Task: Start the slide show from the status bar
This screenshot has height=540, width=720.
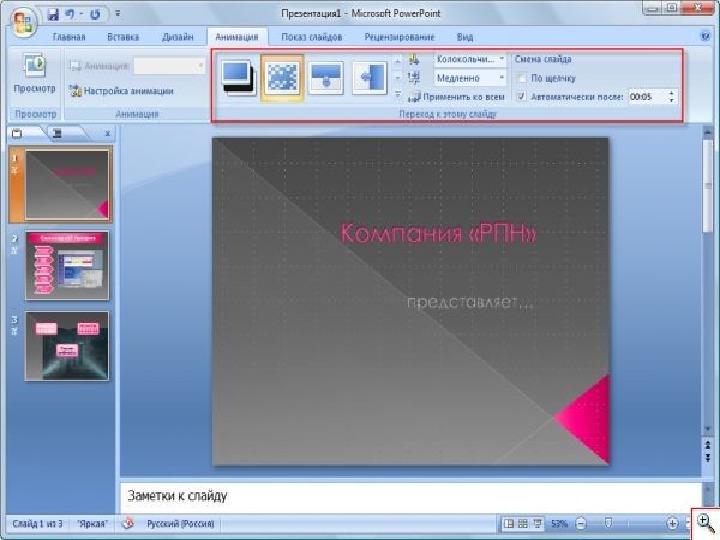Action: [x=537, y=523]
